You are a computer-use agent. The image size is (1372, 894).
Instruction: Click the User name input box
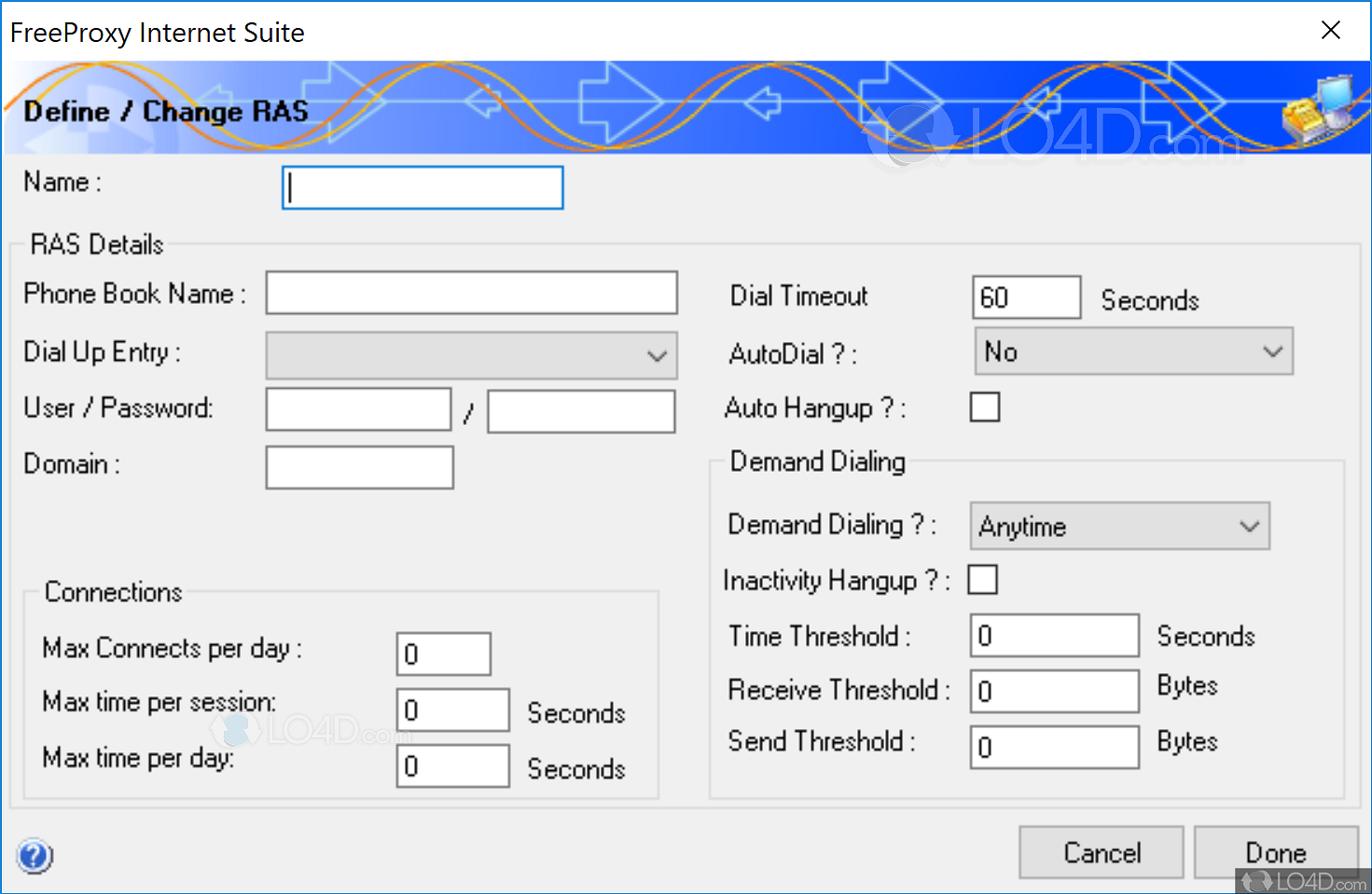[358, 410]
